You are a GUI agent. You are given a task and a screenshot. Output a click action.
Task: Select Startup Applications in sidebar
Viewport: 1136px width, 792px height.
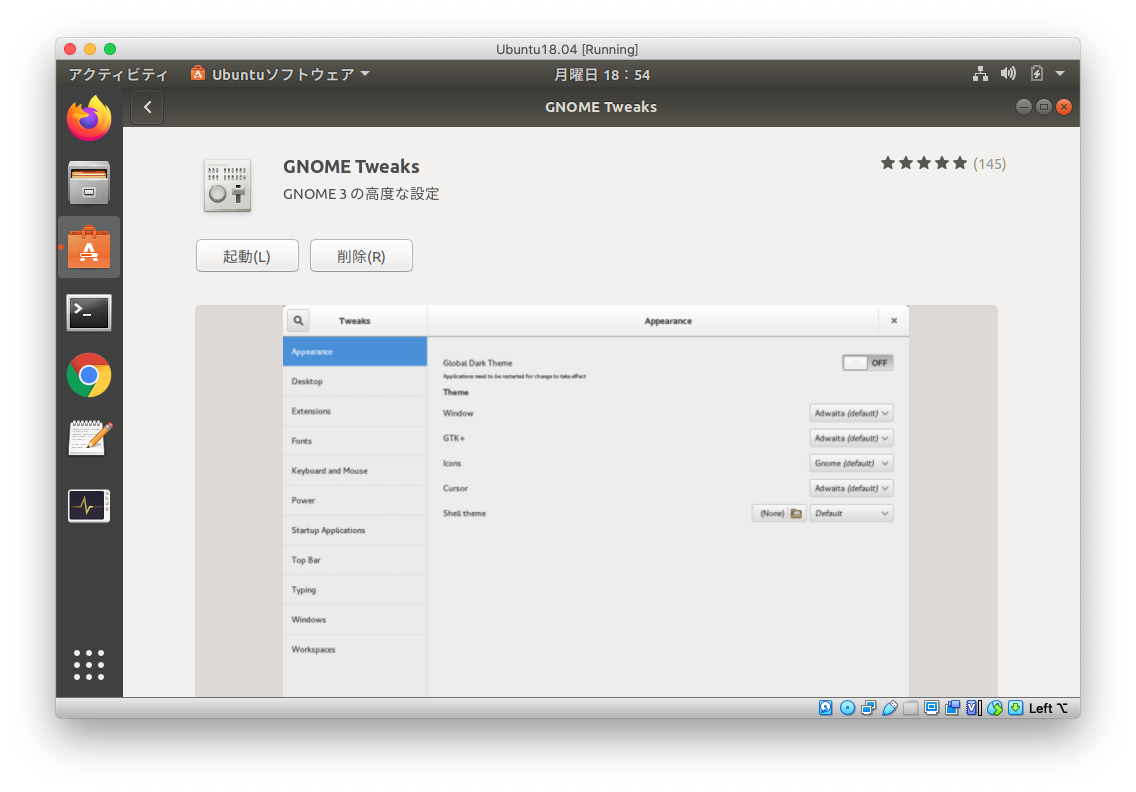point(355,530)
